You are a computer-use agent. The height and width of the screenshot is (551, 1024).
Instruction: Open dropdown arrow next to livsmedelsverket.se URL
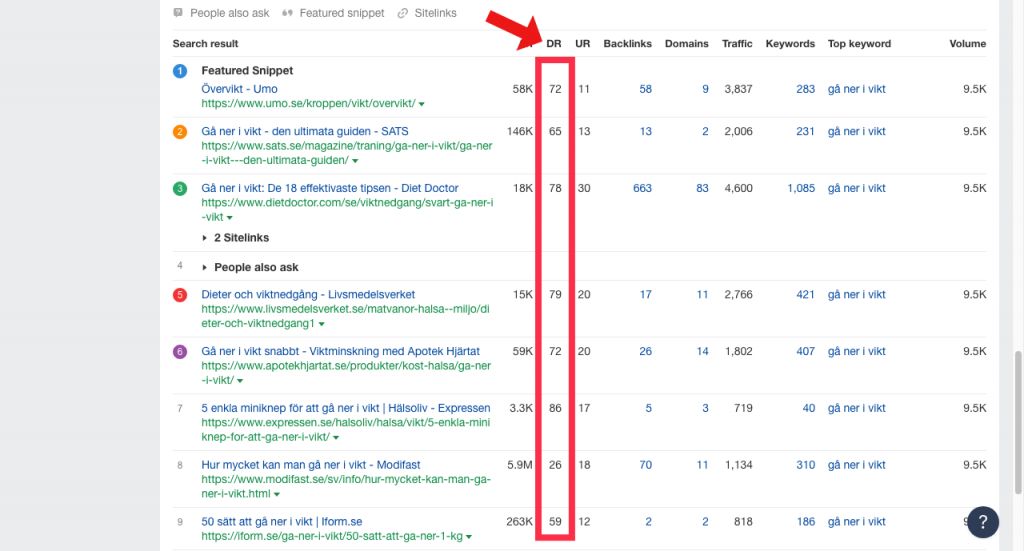tap(321, 324)
